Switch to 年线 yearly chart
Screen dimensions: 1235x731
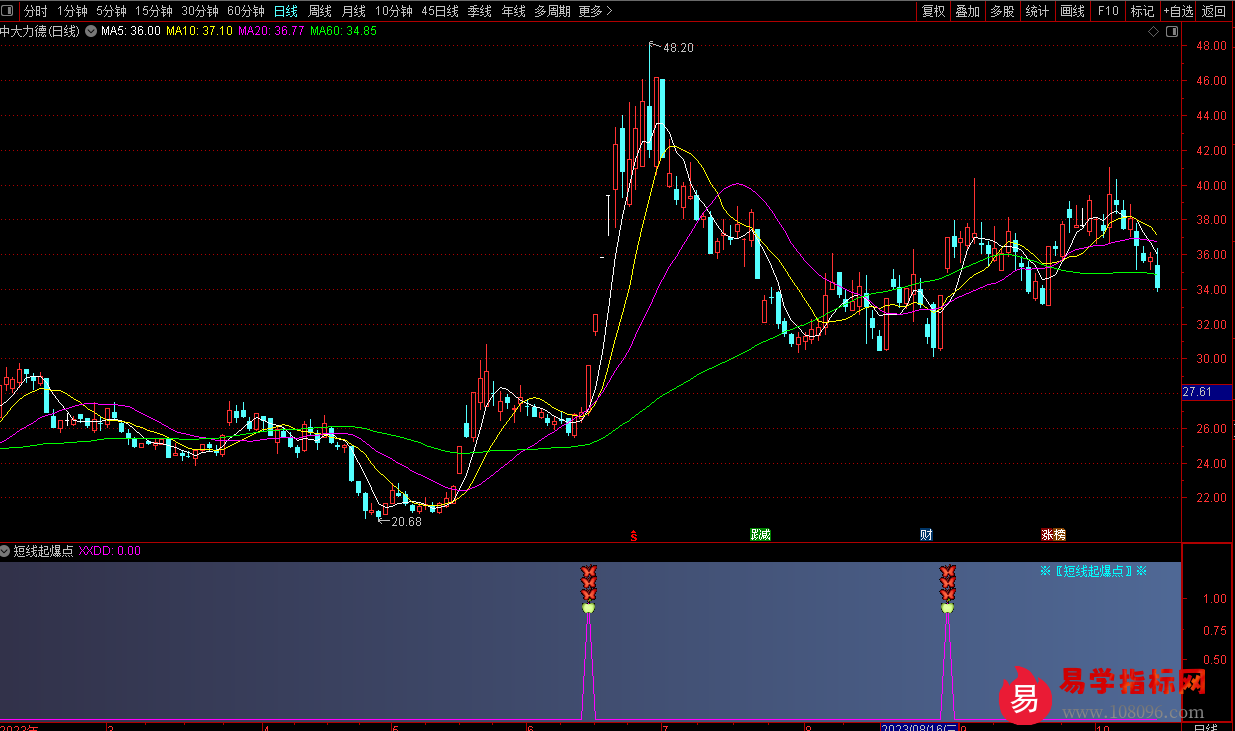pyautogui.click(x=514, y=11)
